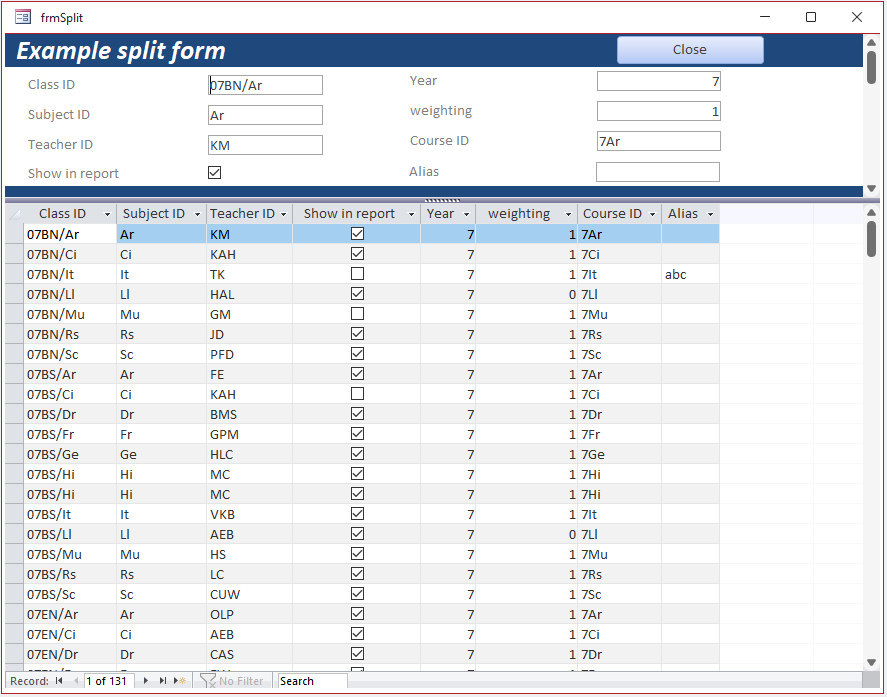Check Show in report for row 07BN/It
This screenshot has width=887, height=697.
pyautogui.click(x=357, y=274)
